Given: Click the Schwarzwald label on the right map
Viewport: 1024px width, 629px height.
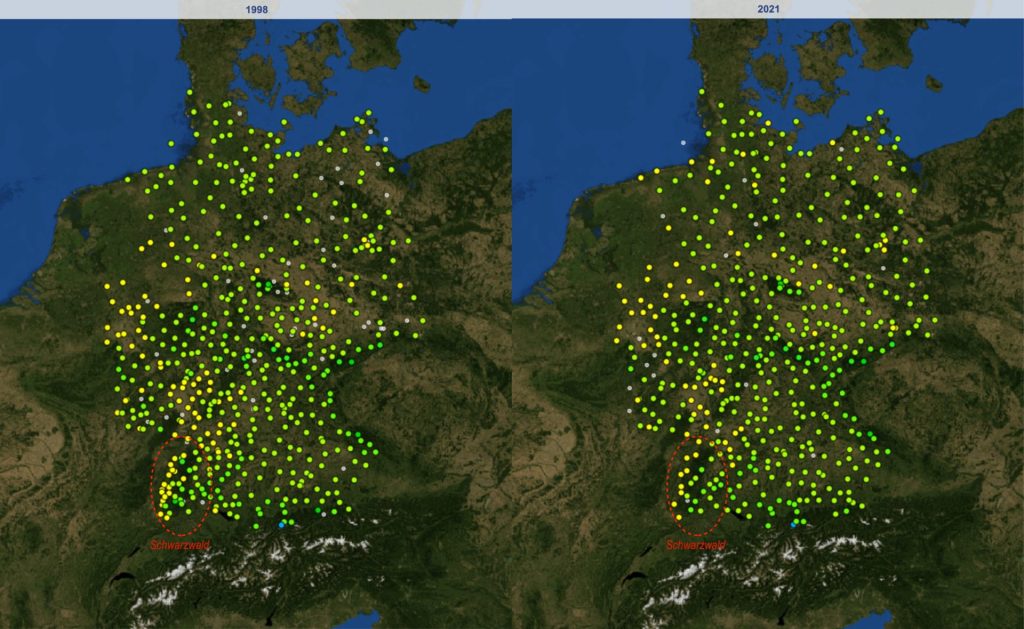Looking at the screenshot, I should click(696, 545).
